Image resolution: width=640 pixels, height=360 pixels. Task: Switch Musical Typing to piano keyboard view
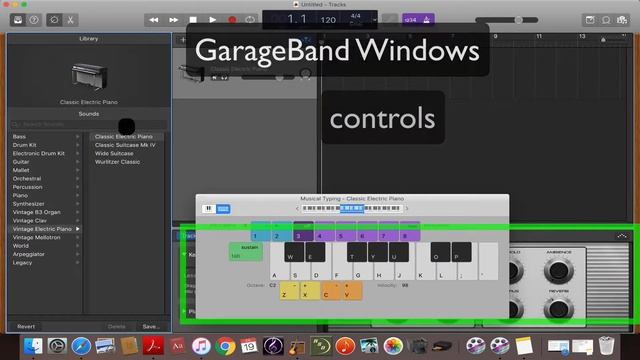pyautogui.click(x=209, y=209)
